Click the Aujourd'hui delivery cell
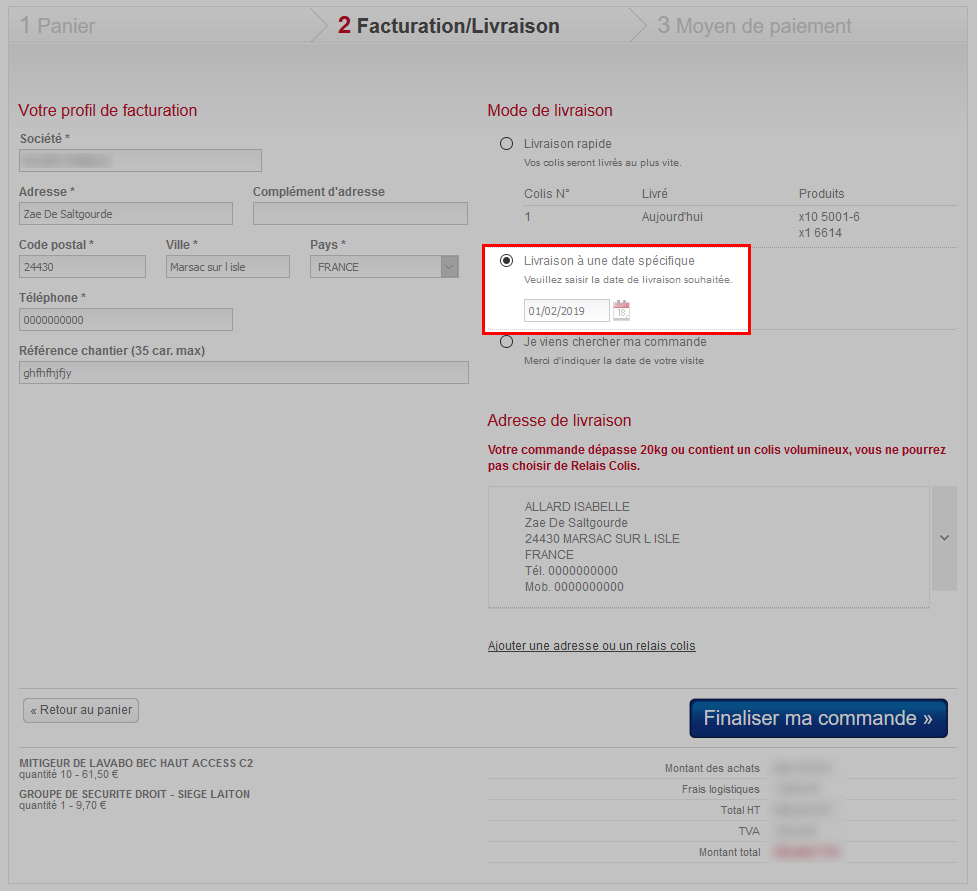This screenshot has height=891, width=977. [672, 217]
